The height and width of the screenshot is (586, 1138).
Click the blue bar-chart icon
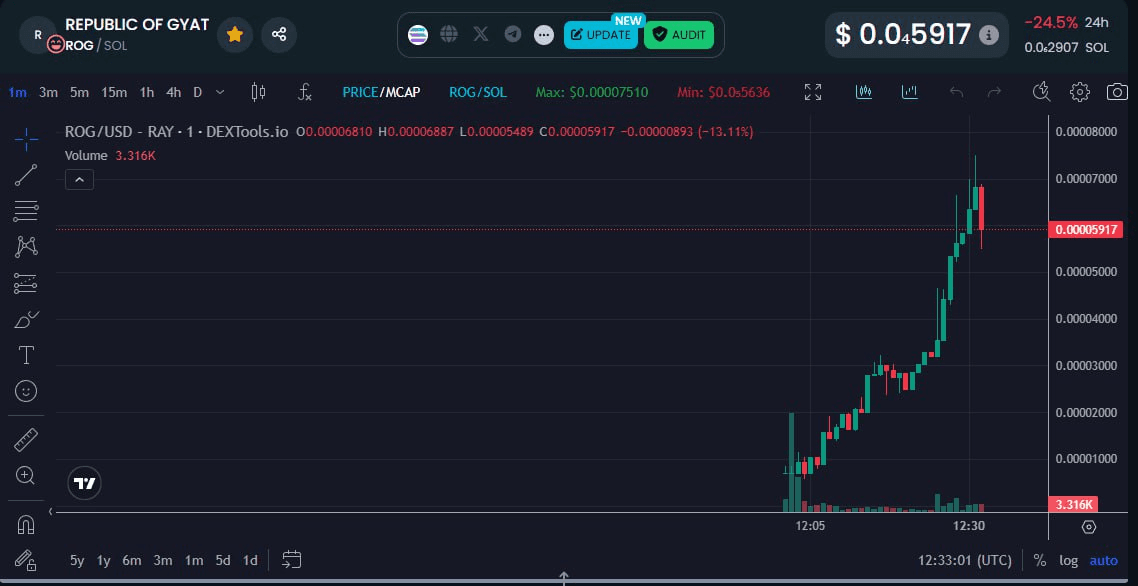tap(909, 91)
